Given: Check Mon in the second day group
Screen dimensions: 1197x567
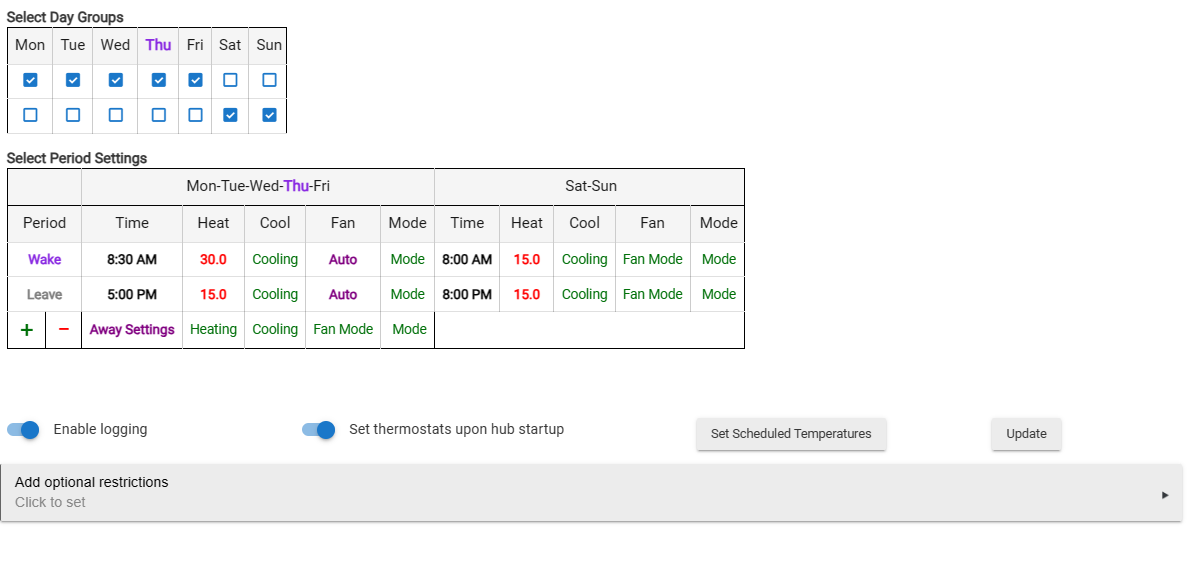Looking at the screenshot, I should coord(30,115).
